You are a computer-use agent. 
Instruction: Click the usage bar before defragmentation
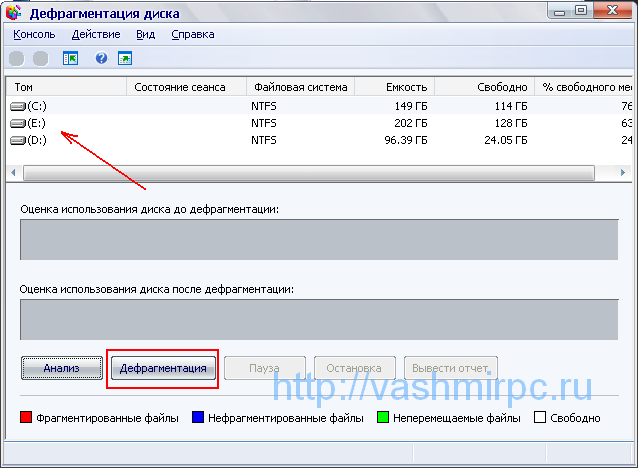(319, 240)
